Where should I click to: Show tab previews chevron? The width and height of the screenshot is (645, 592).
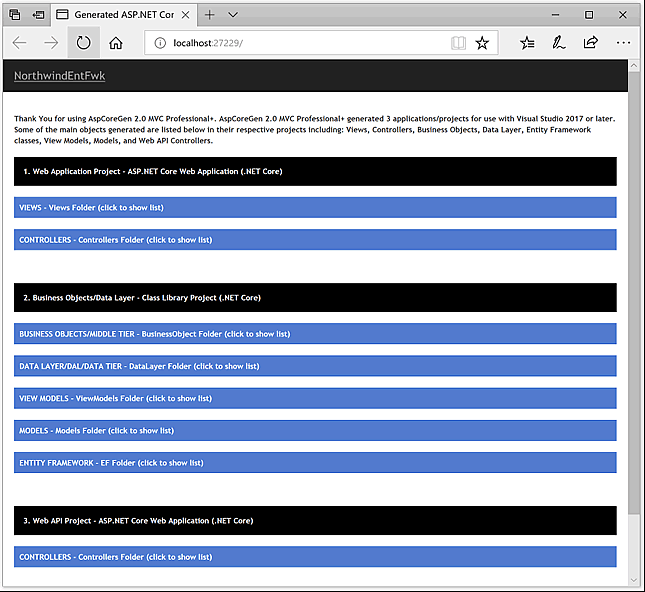[x=233, y=15]
